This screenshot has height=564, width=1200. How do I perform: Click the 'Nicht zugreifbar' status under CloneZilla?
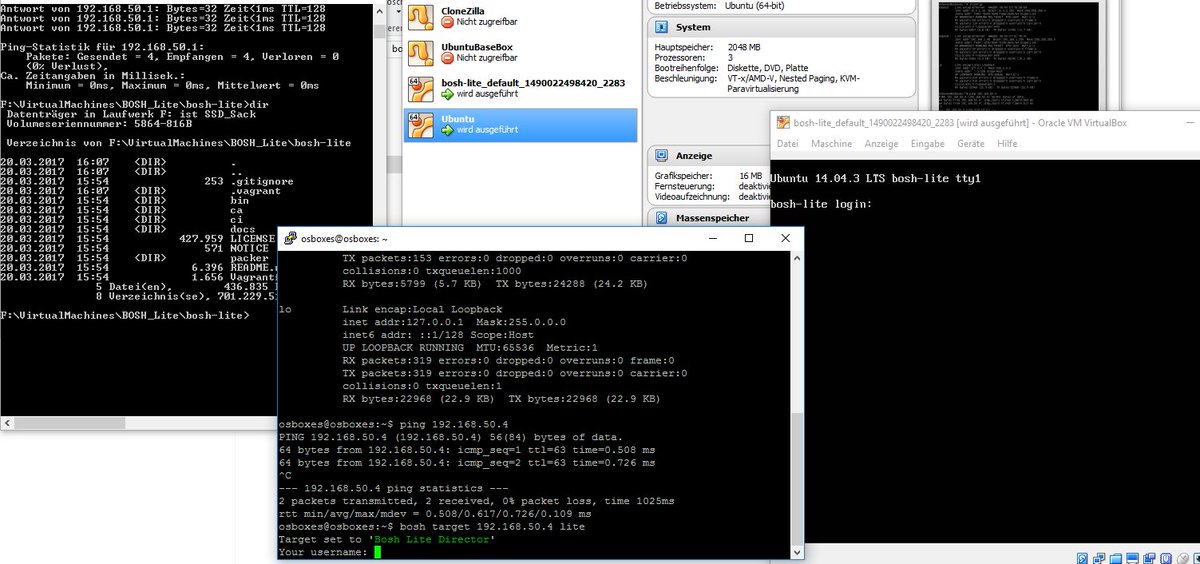(x=488, y=21)
